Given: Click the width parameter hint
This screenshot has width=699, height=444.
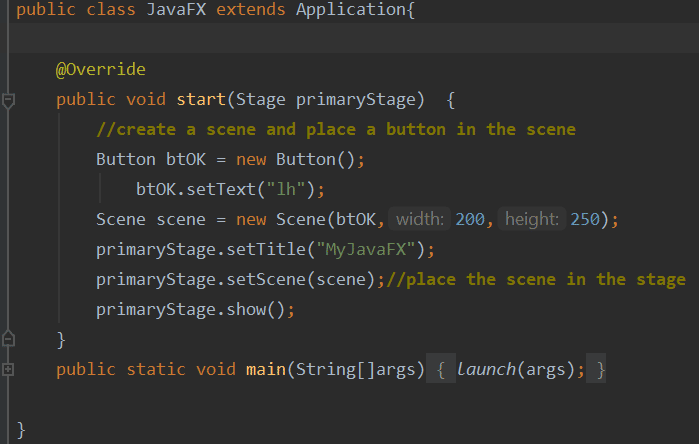Looking at the screenshot, I should click(x=419, y=219).
